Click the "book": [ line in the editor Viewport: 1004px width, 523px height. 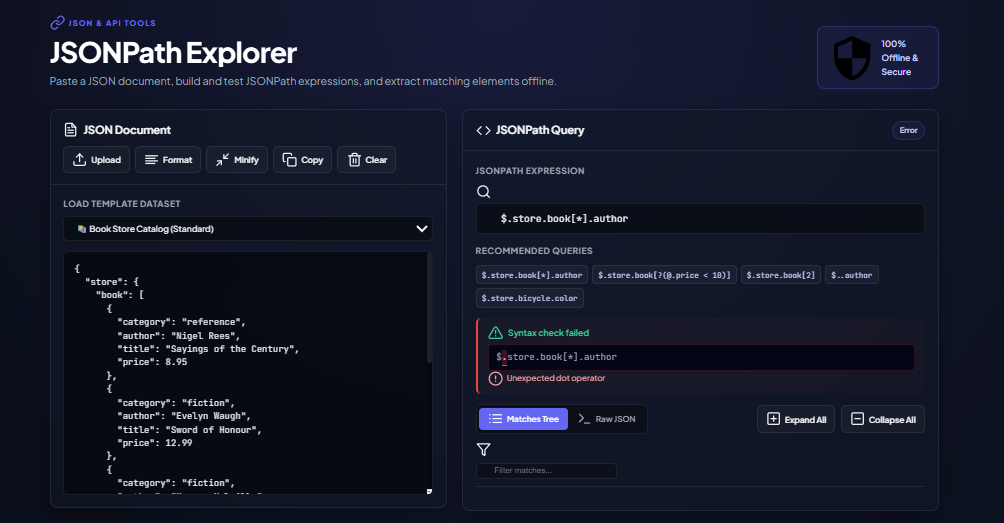[x=120, y=295]
